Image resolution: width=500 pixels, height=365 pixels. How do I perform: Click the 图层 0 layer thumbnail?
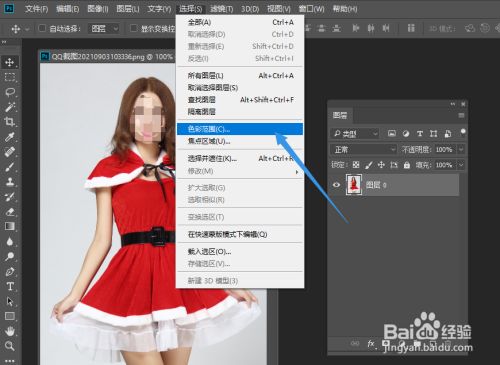coord(354,185)
